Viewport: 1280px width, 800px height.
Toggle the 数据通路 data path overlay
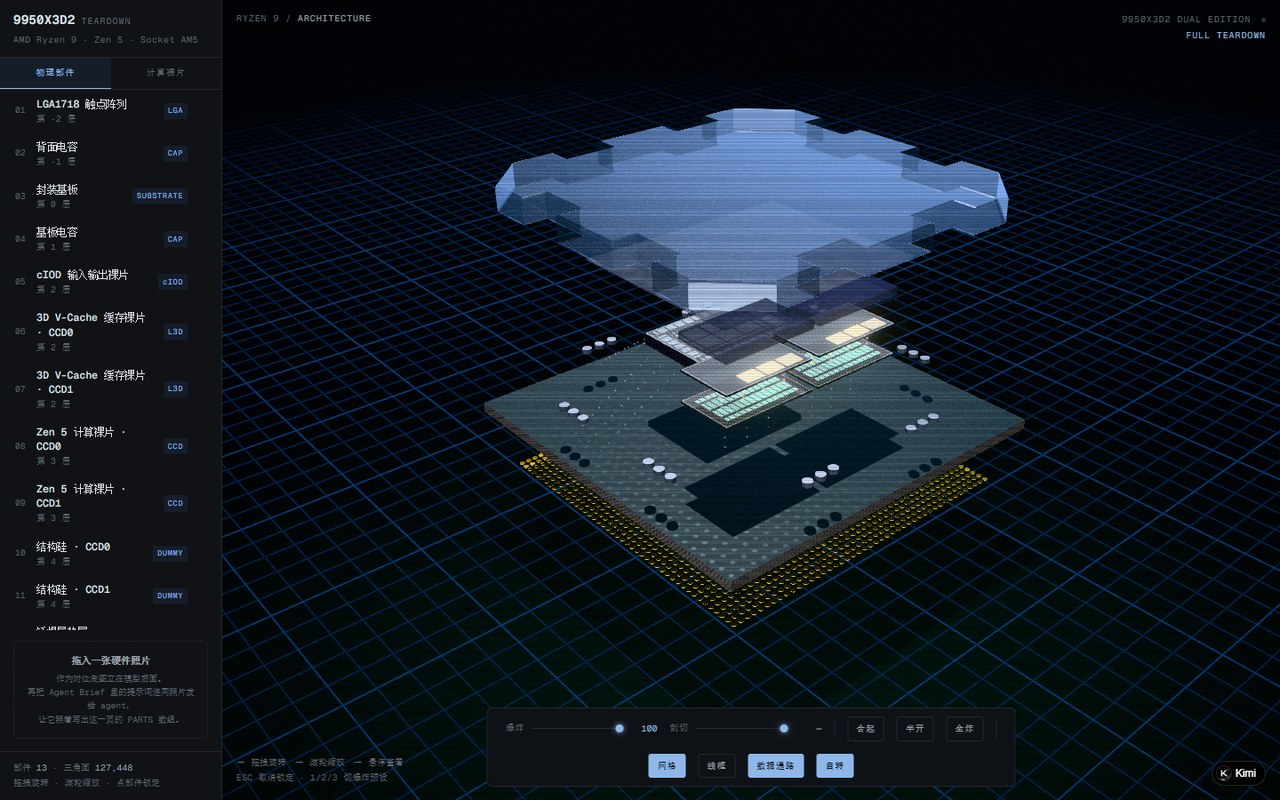click(x=776, y=766)
